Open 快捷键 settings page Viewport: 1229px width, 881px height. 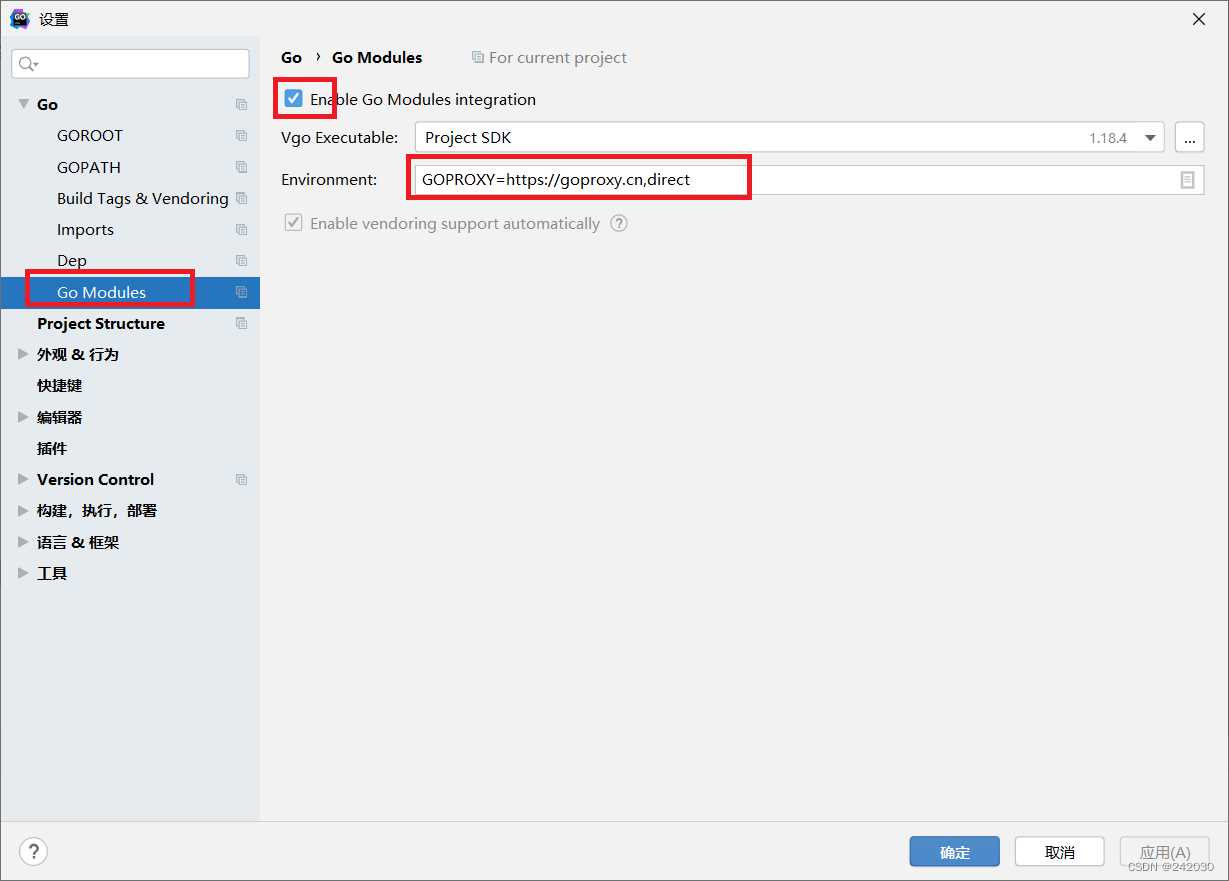(x=60, y=385)
